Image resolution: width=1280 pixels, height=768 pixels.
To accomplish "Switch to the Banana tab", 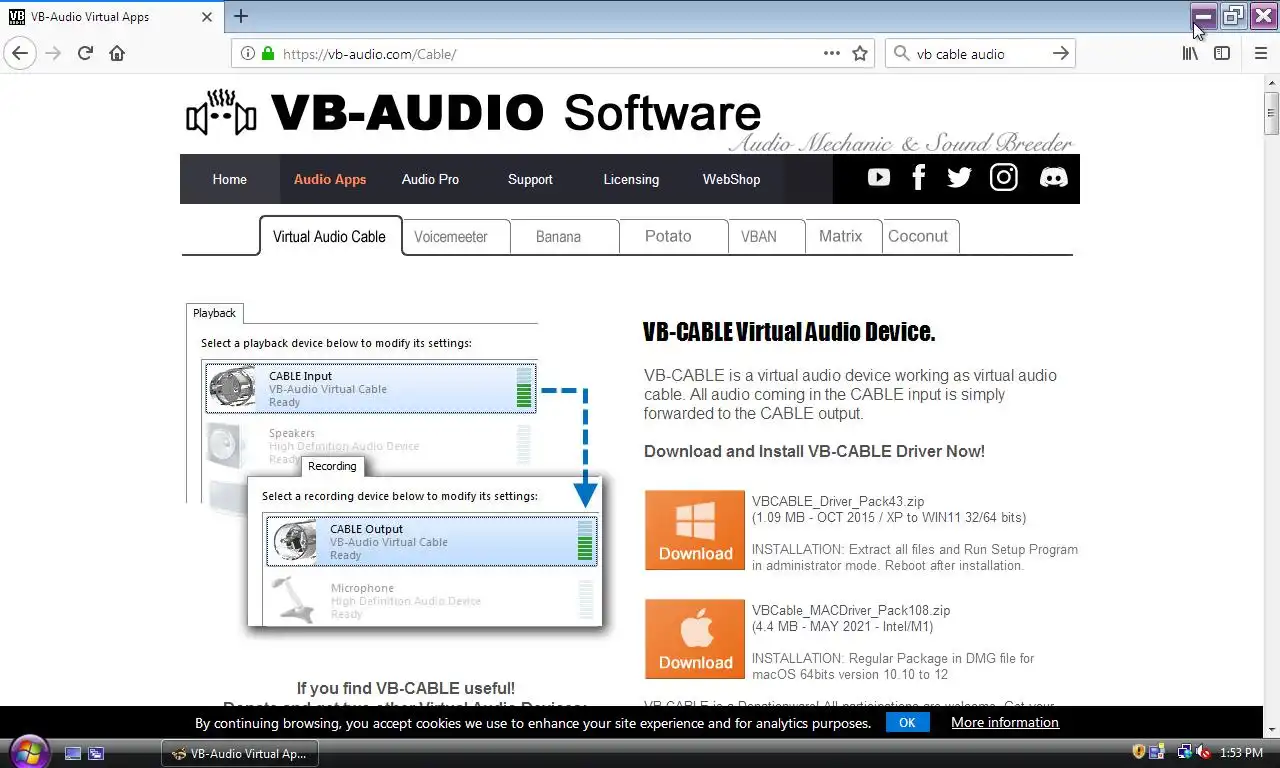I will pos(564,237).
